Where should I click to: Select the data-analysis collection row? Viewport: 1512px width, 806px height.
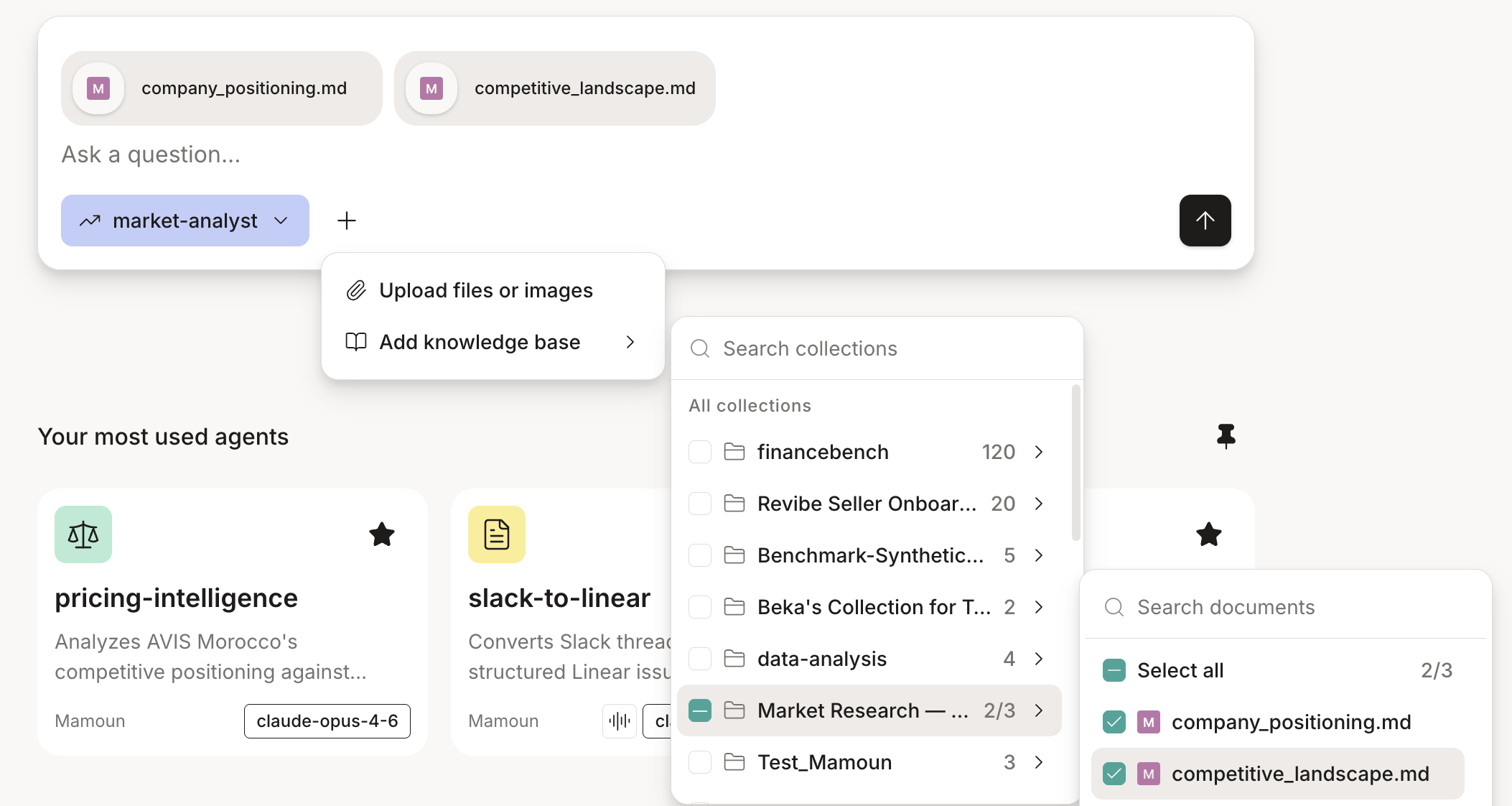pyautogui.click(x=869, y=659)
